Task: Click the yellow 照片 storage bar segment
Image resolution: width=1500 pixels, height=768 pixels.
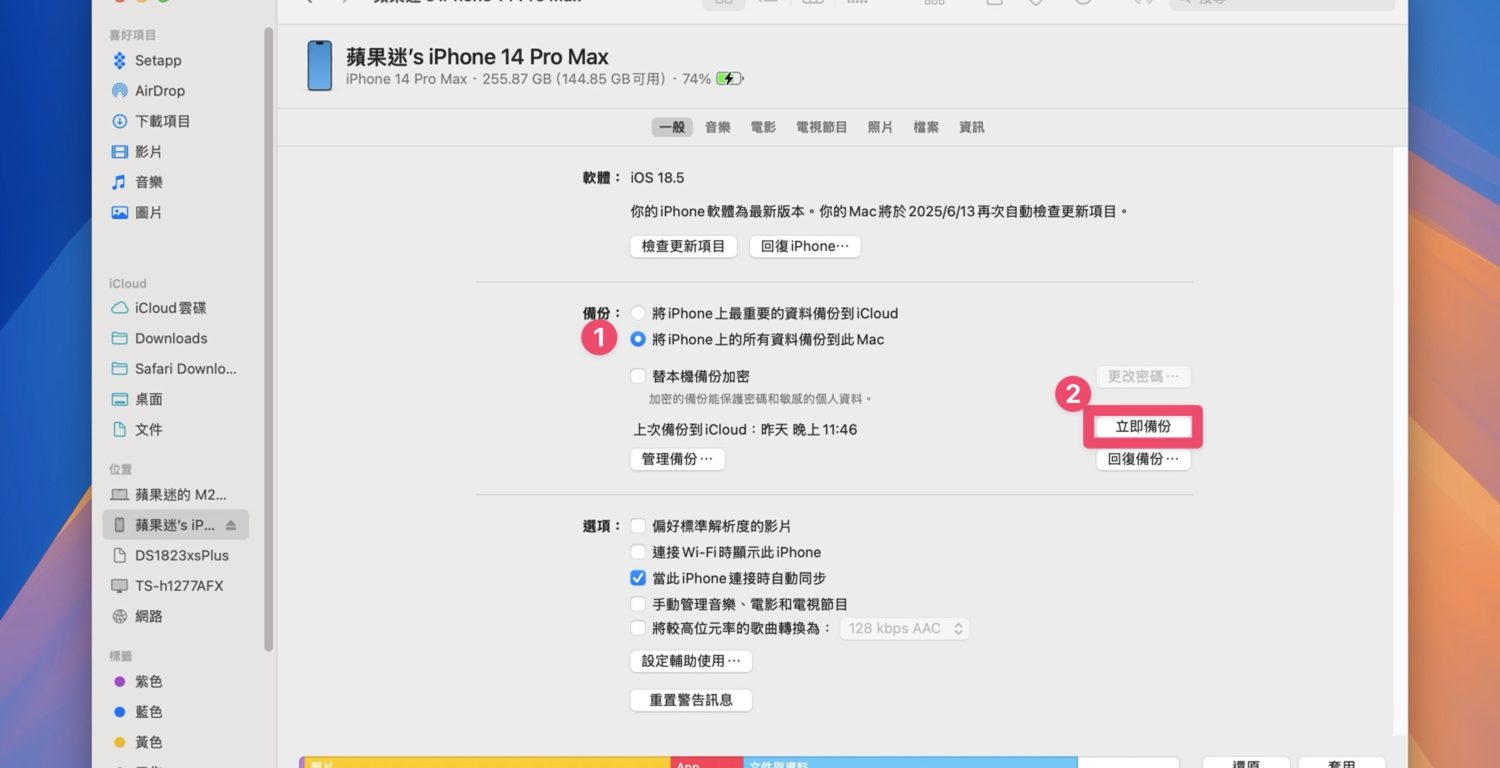Action: coord(487,763)
